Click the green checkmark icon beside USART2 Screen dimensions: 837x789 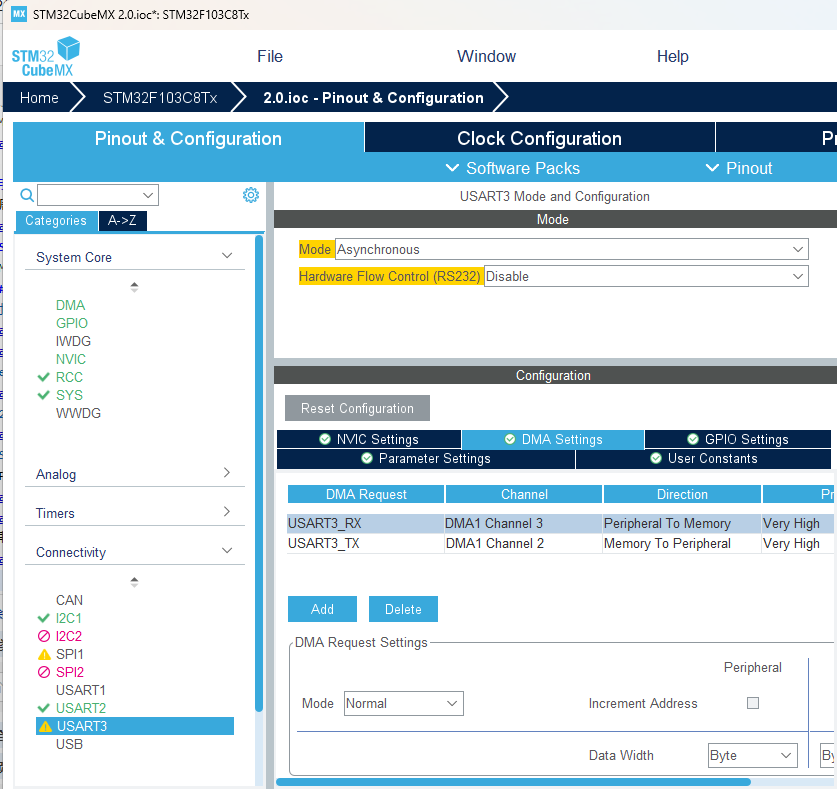tap(43, 708)
